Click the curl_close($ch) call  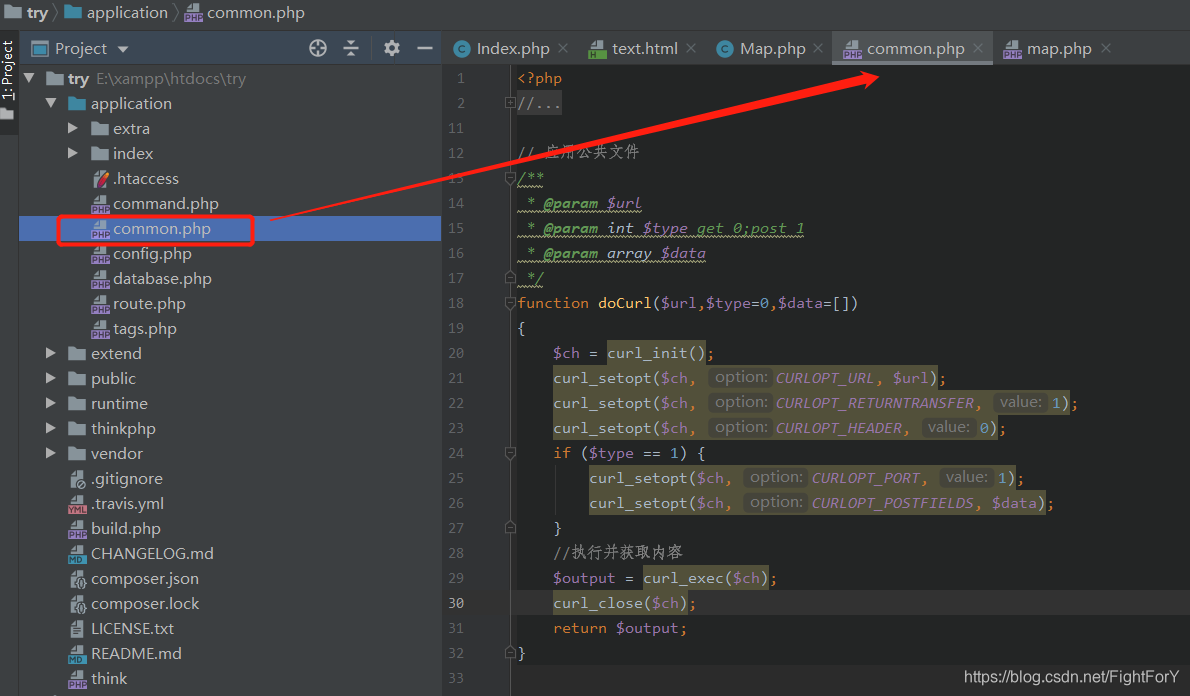click(620, 603)
